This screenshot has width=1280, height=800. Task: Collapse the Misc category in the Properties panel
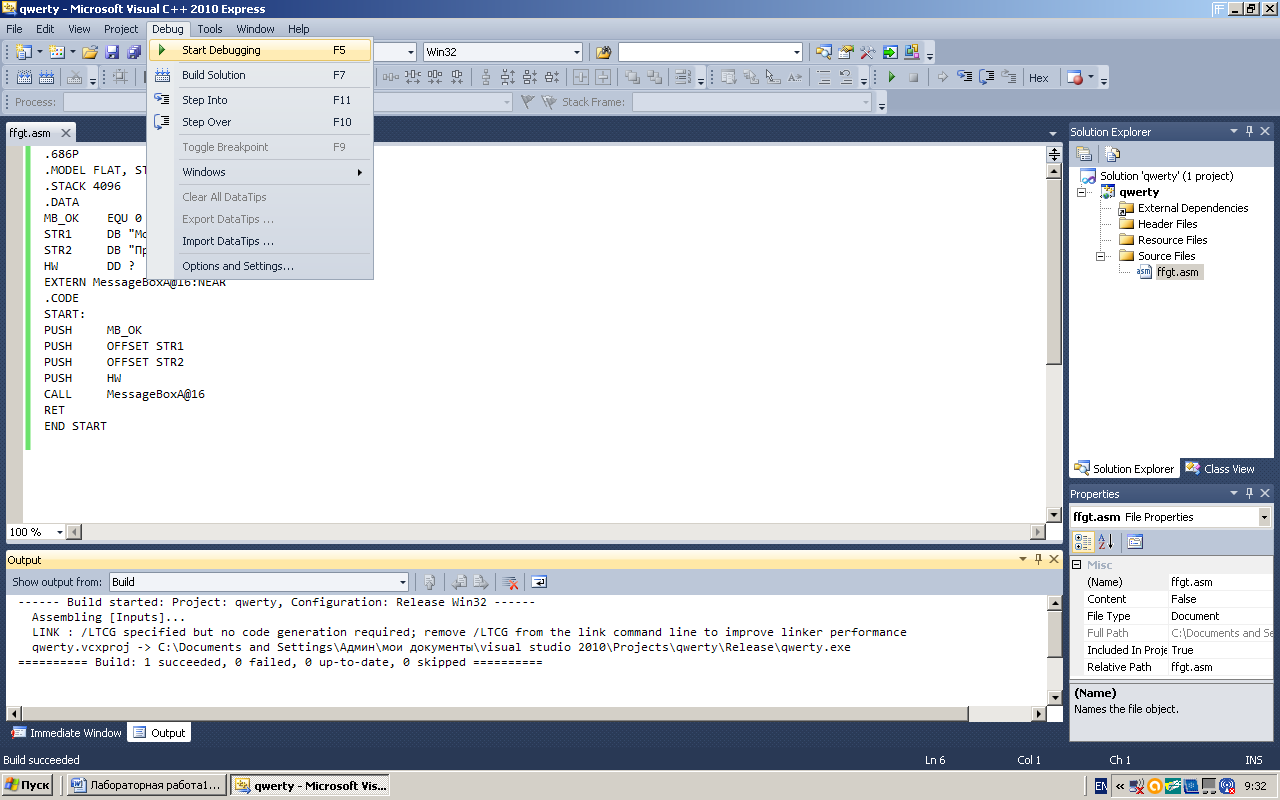[x=1077, y=565]
